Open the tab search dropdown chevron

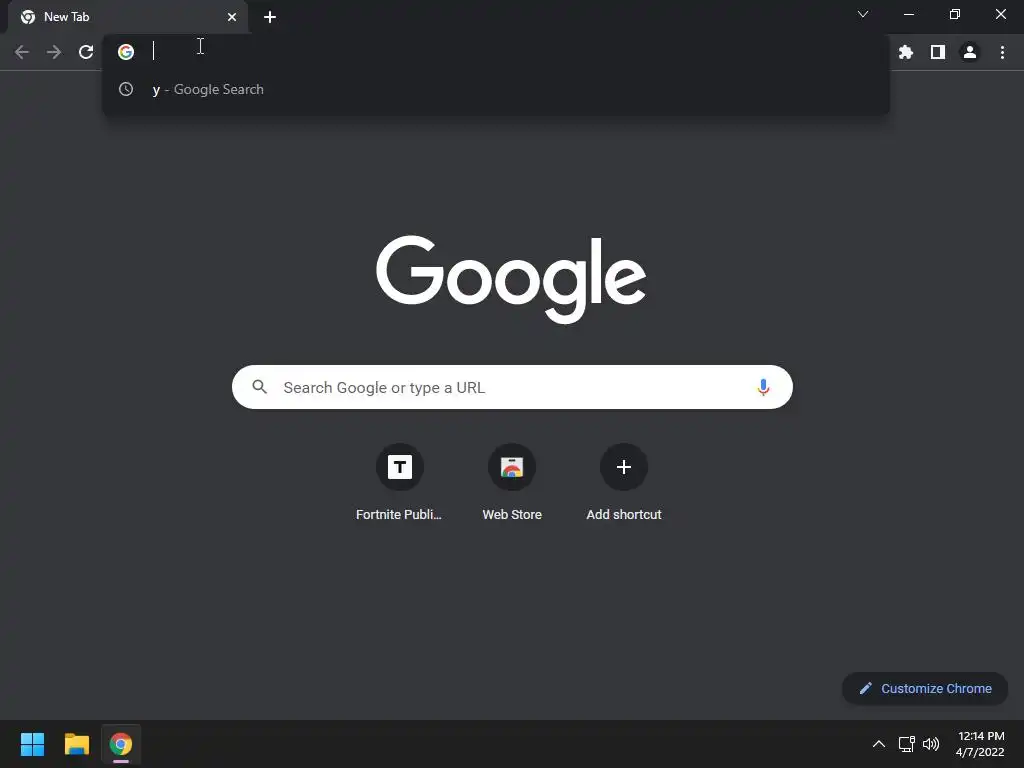pos(863,14)
